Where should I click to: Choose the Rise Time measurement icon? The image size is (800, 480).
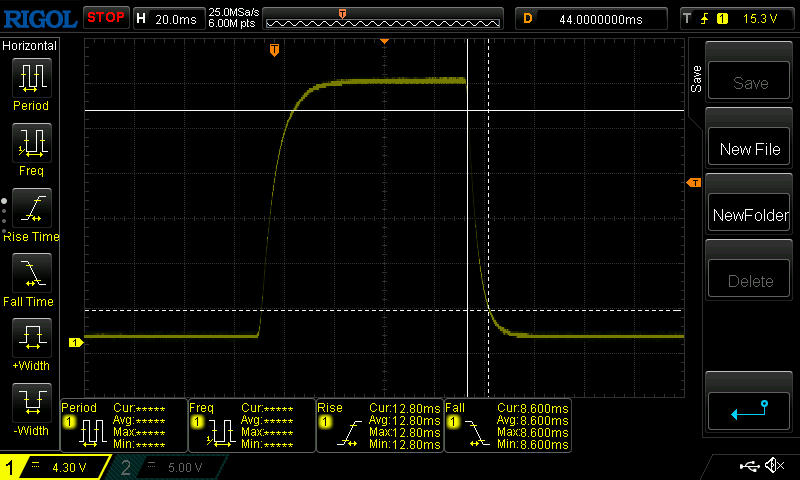click(x=30, y=210)
